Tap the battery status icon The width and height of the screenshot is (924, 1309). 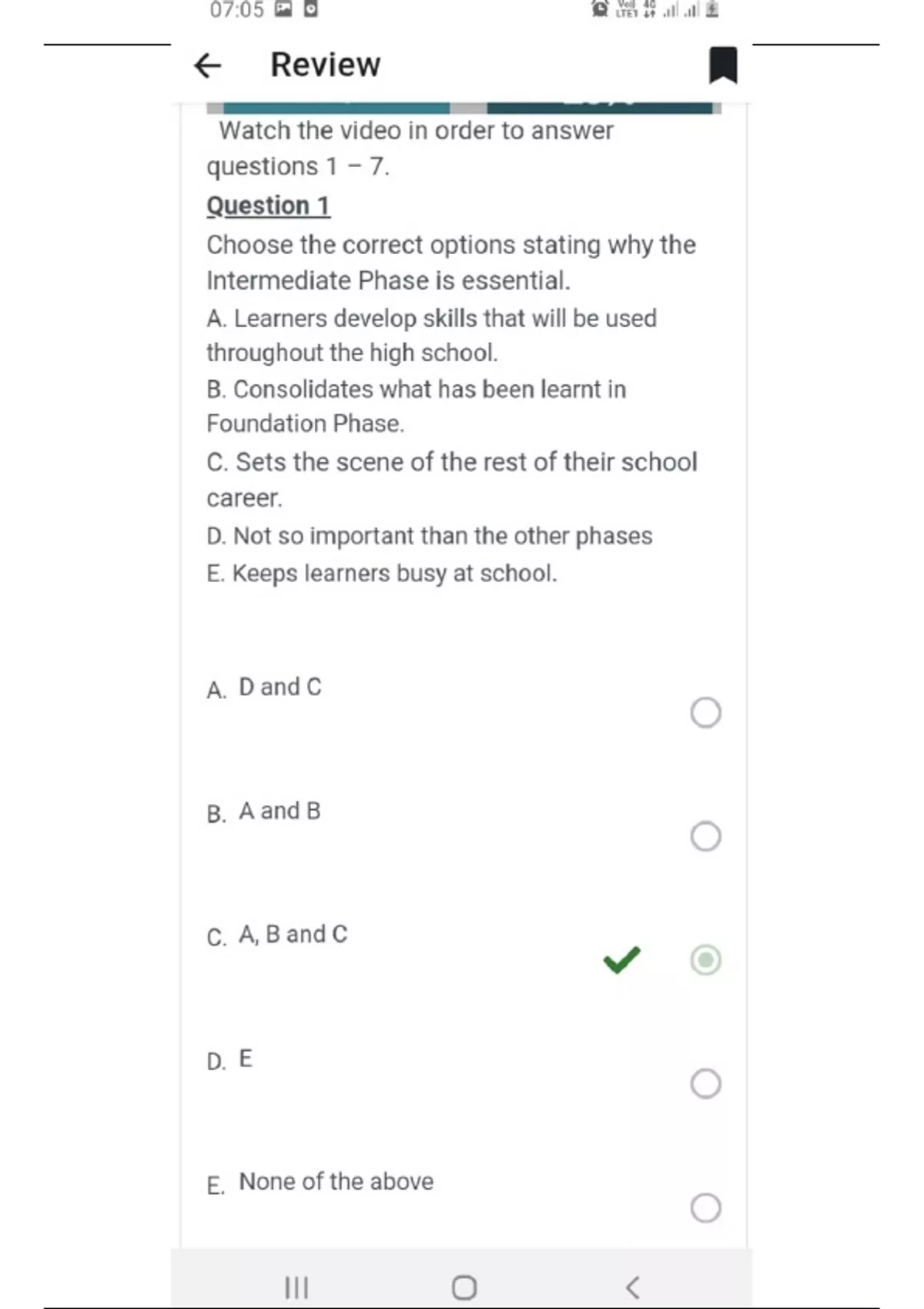tap(712, 9)
